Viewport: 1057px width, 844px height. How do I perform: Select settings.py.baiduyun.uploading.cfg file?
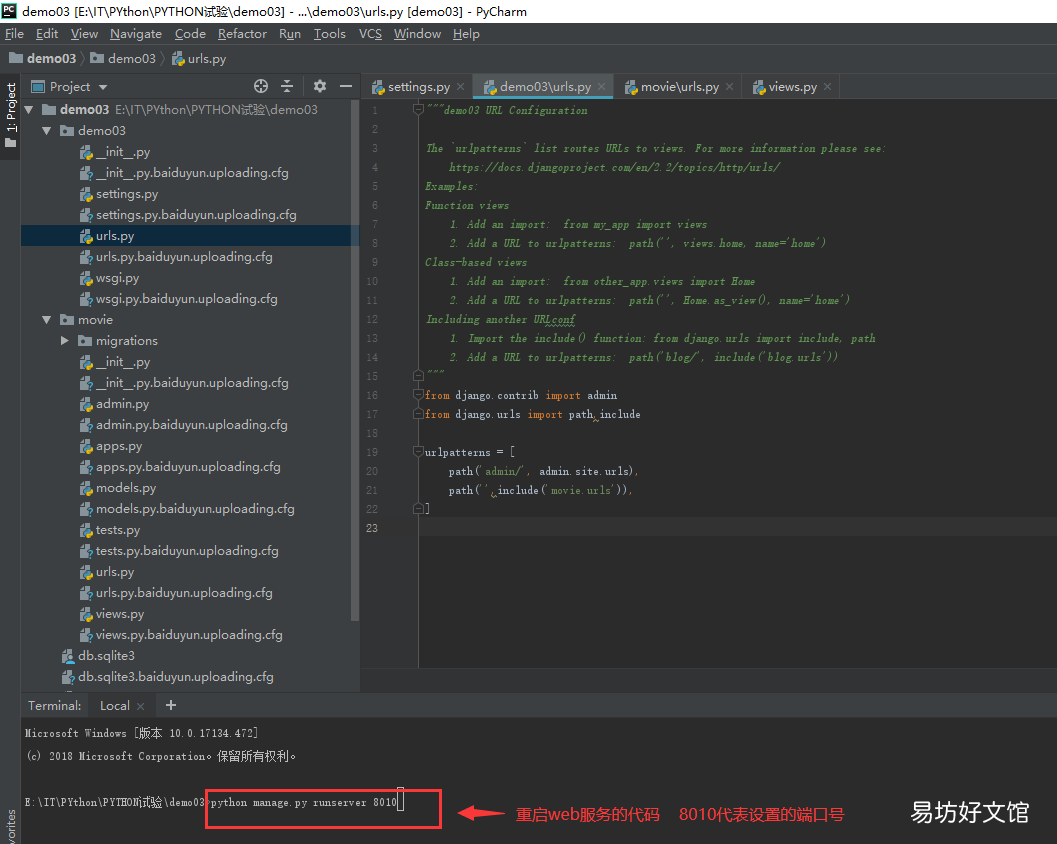195,215
